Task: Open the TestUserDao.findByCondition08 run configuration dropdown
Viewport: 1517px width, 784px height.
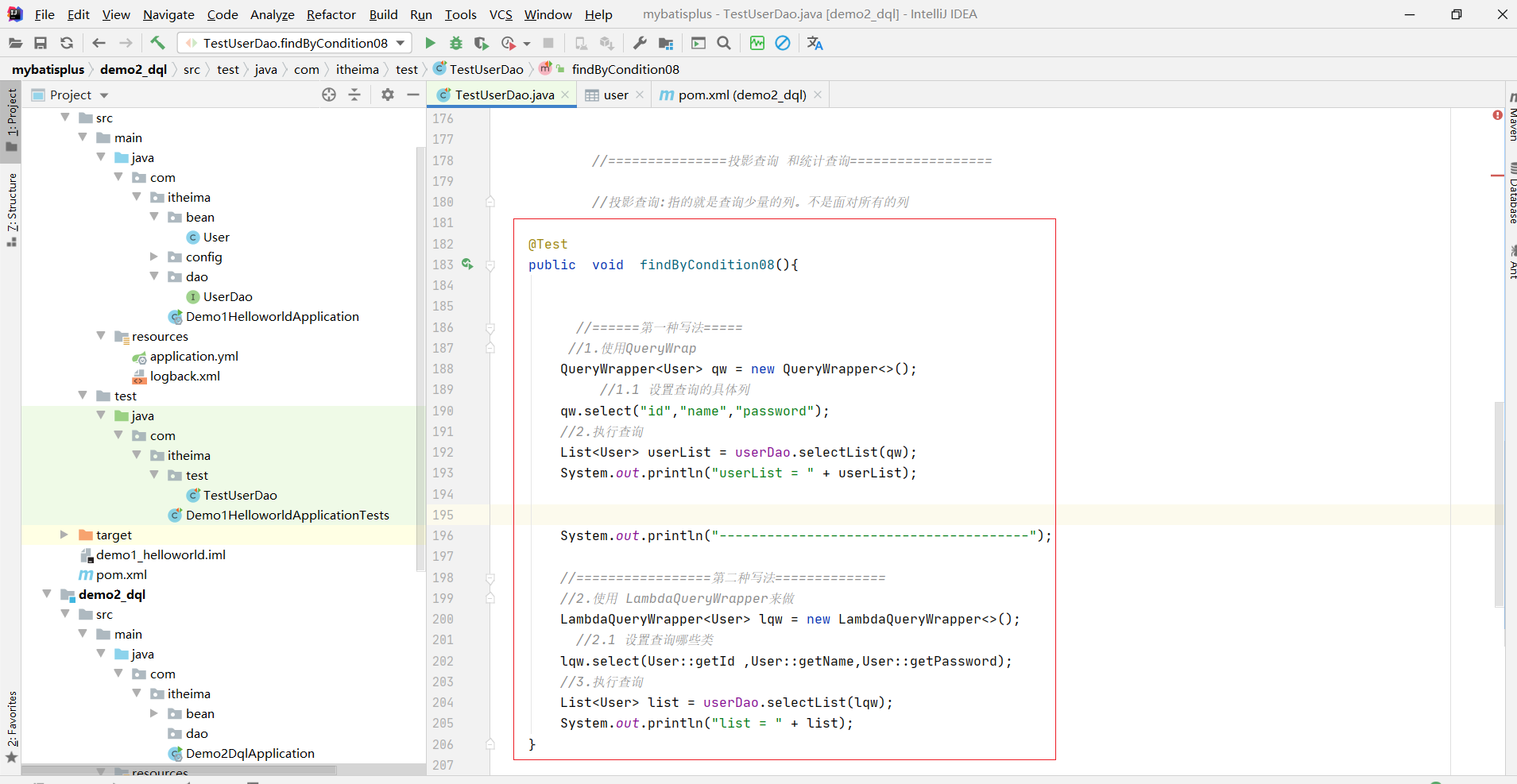Action: pos(296,43)
